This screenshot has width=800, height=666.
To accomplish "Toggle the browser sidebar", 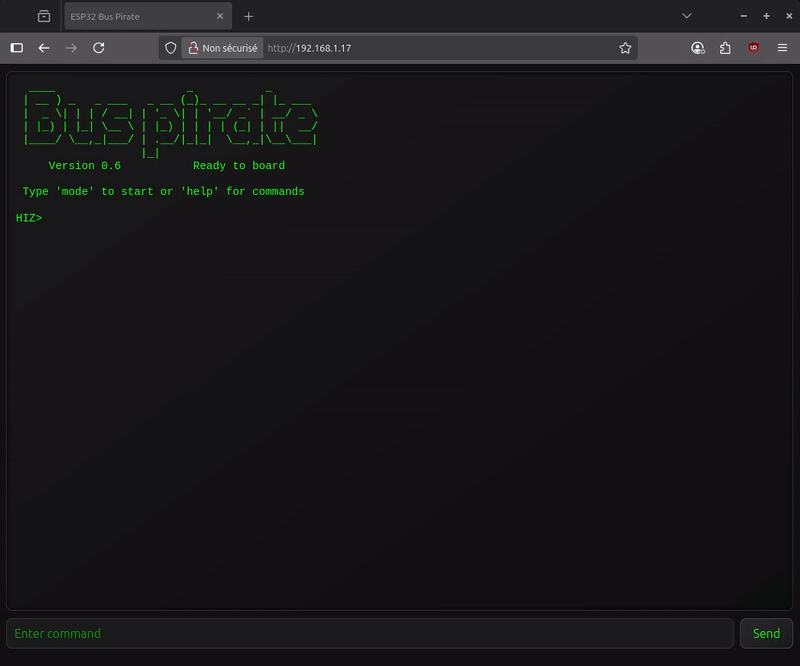I will point(17,48).
